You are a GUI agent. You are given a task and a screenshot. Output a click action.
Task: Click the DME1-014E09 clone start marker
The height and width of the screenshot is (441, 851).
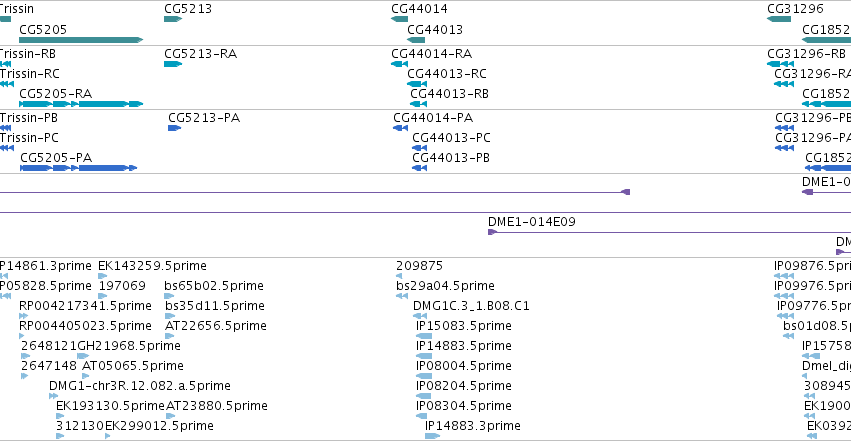pos(492,232)
